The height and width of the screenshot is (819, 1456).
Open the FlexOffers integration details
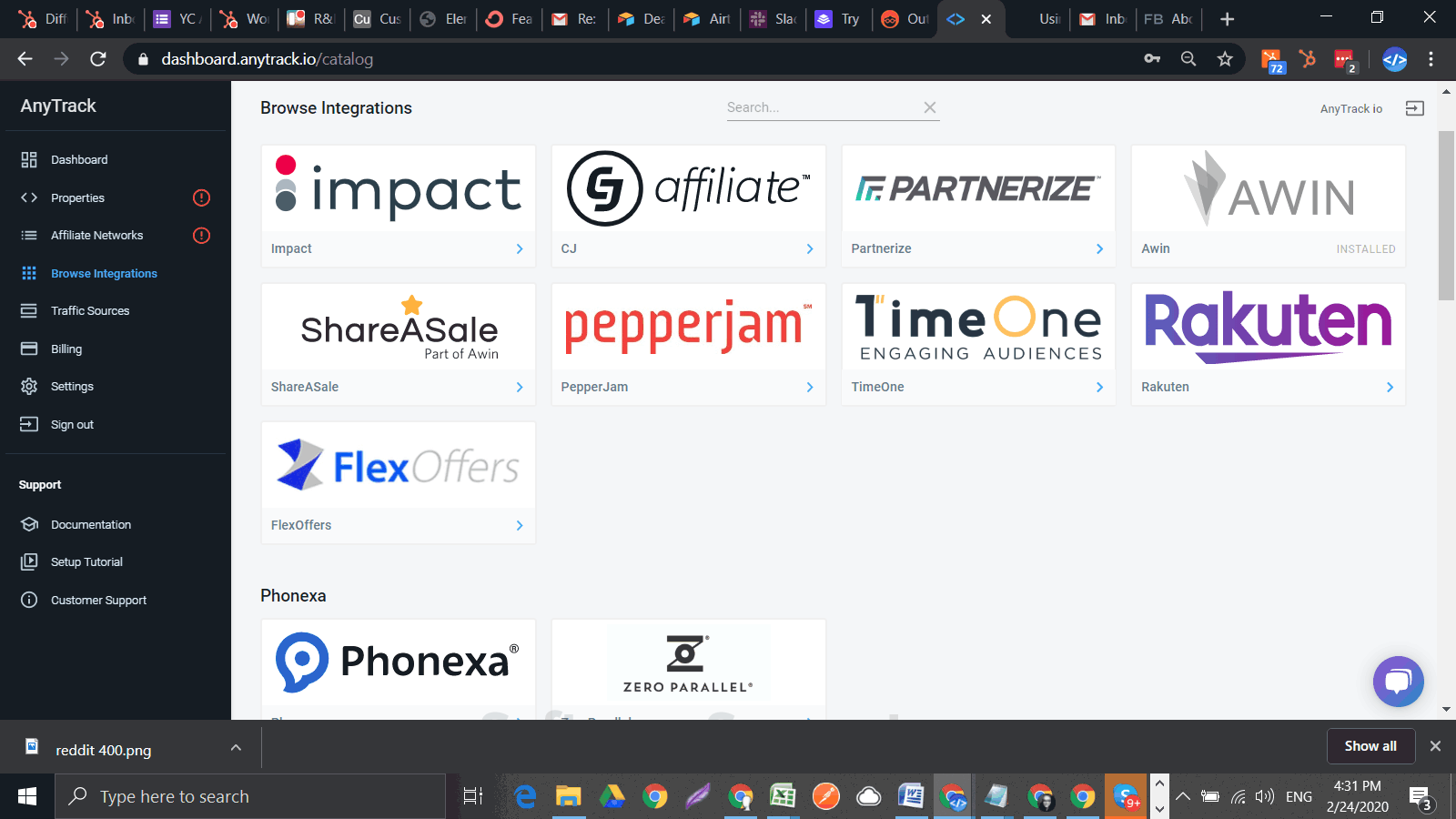[x=520, y=525]
